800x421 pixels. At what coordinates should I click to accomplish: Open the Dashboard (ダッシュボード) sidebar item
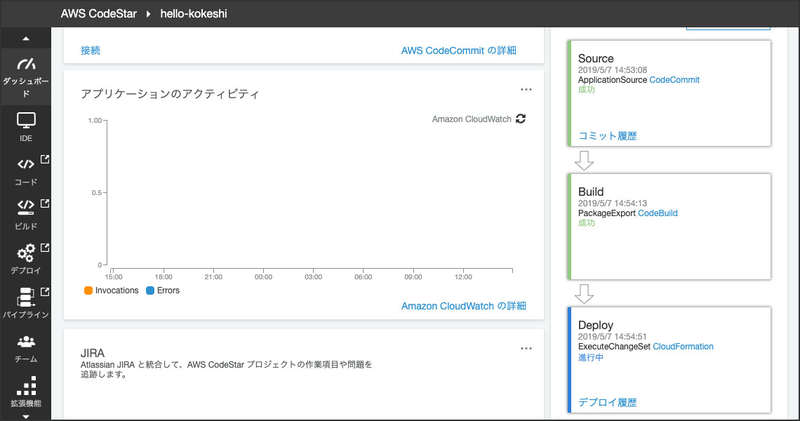(26, 77)
